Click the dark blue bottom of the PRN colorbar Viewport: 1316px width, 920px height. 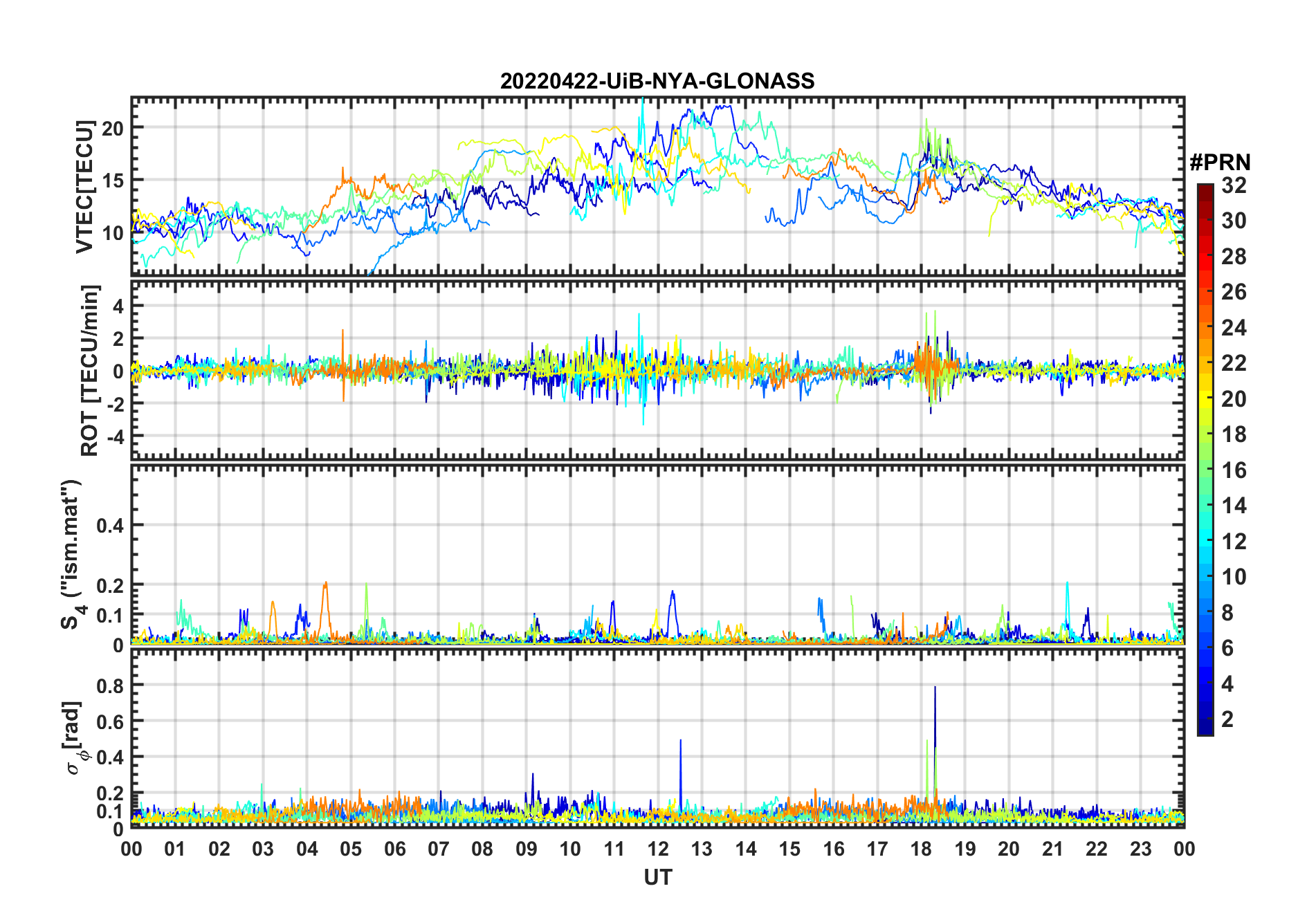coord(1205,728)
